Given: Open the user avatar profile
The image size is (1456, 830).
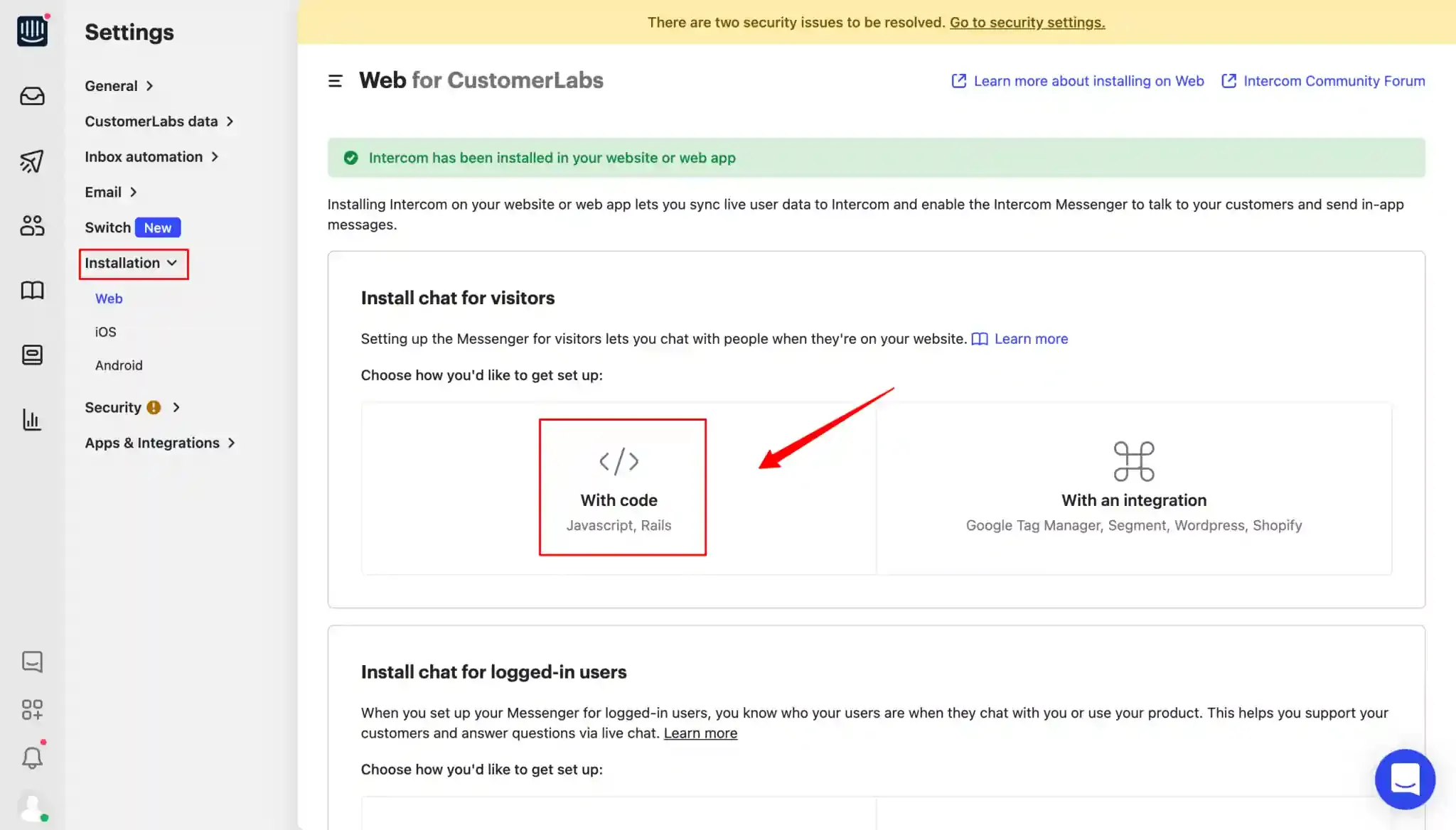Looking at the screenshot, I should click(x=32, y=808).
